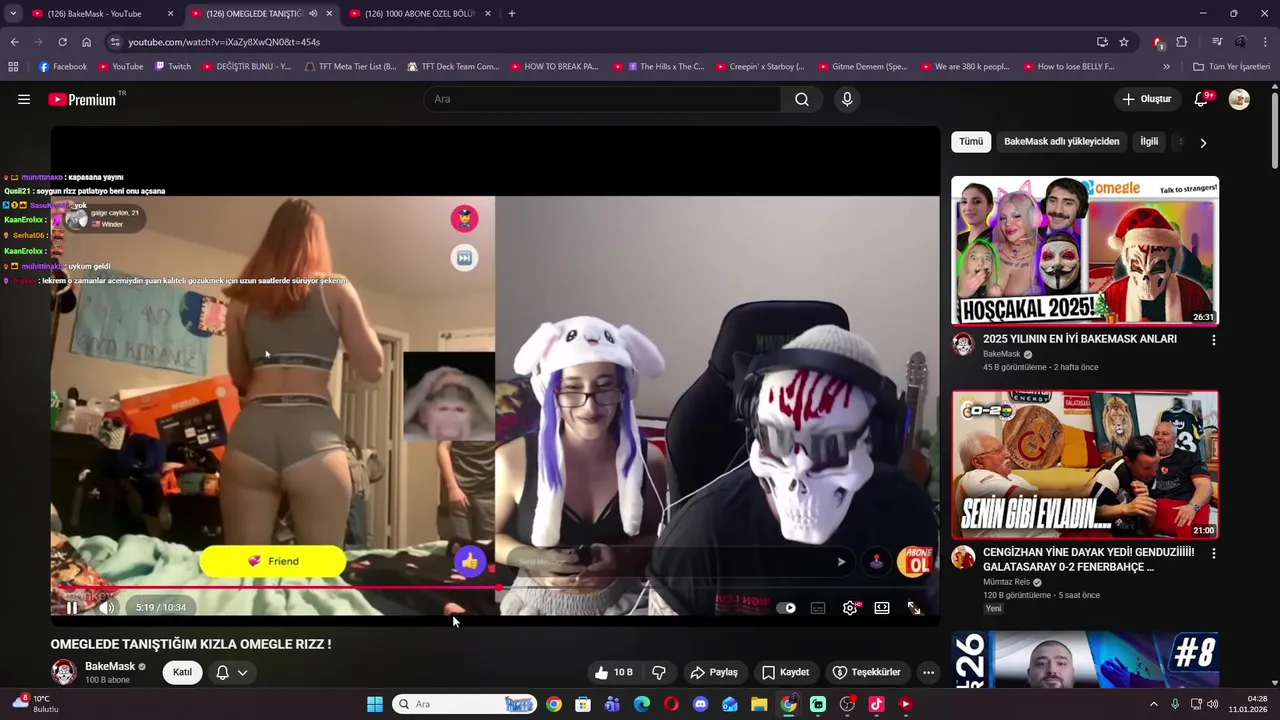Open the BakeMask channel avatar

[64, 672]
